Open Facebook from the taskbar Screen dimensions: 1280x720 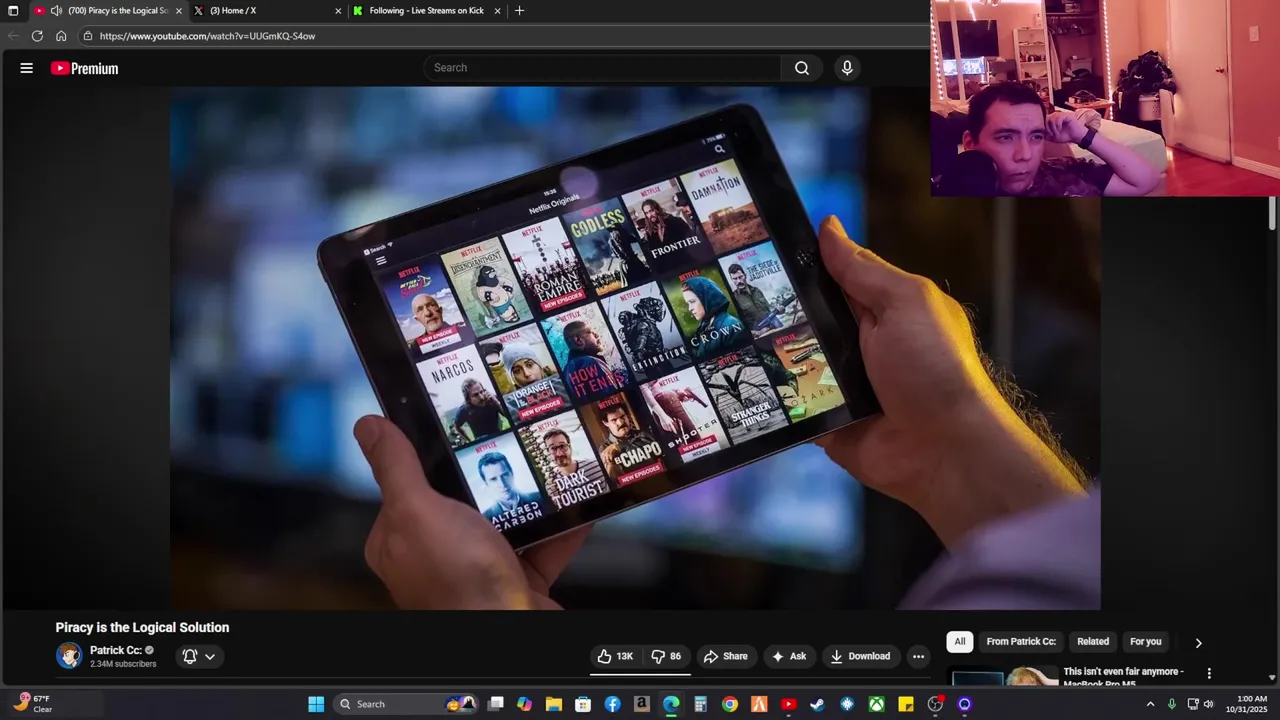pyautogui.click(x=613, y=704)
